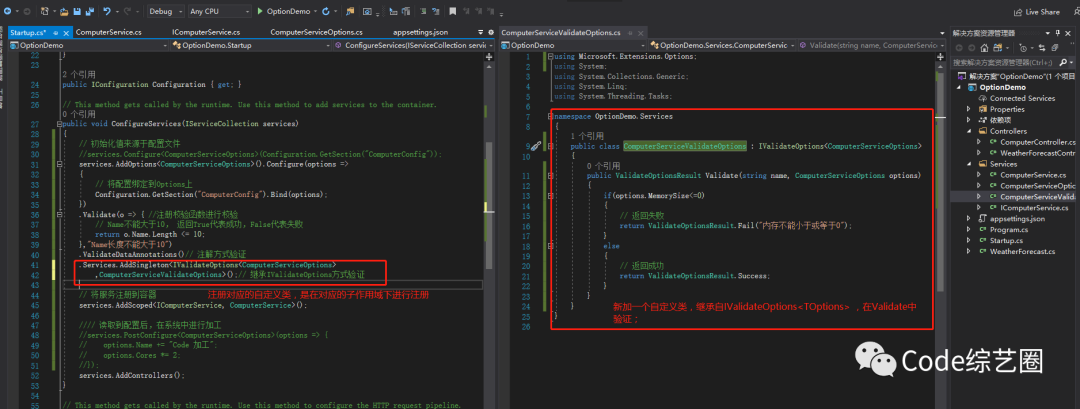Select Connected Services node
The height and width of the screenshot is (409, 1080).
point(1022,98)
